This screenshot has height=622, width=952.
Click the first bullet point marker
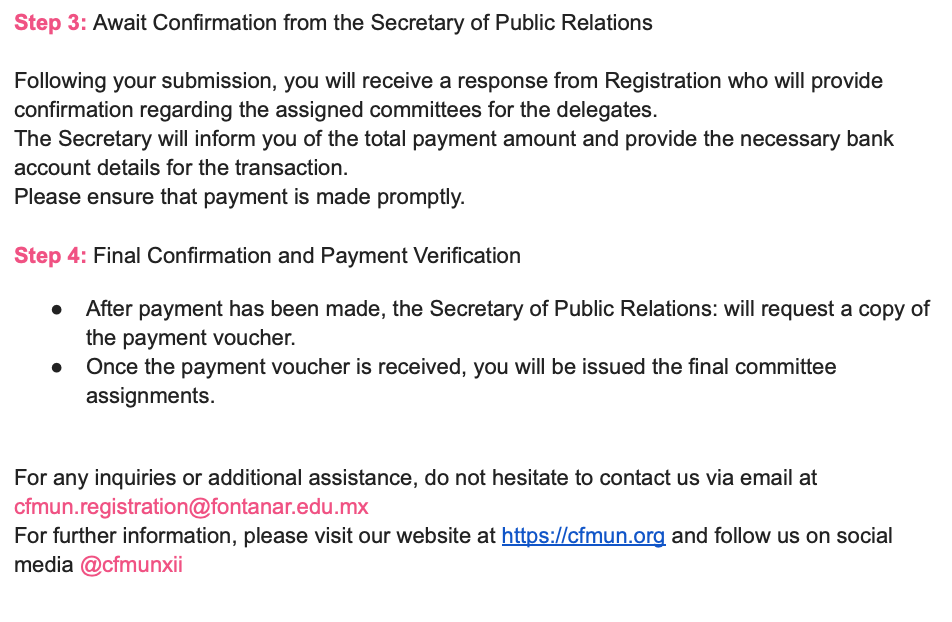[58, 310]
